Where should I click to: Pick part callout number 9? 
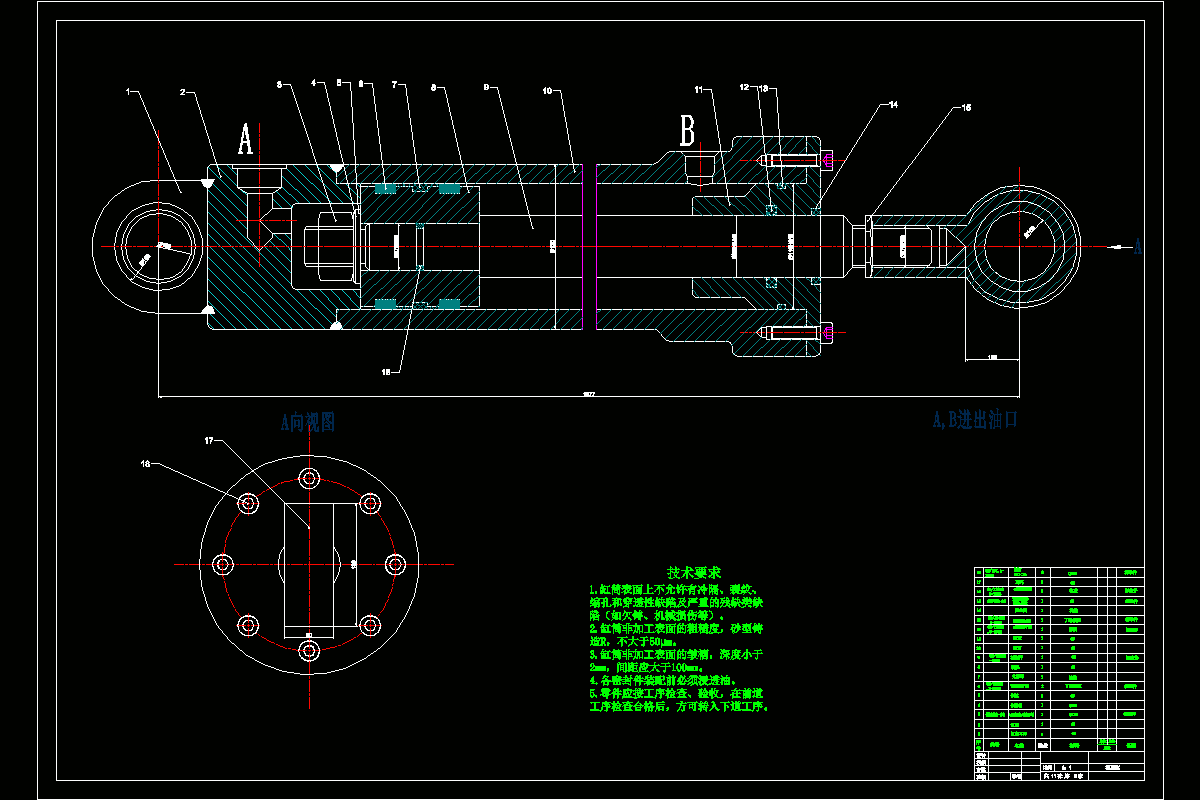[x=484, y=88]
